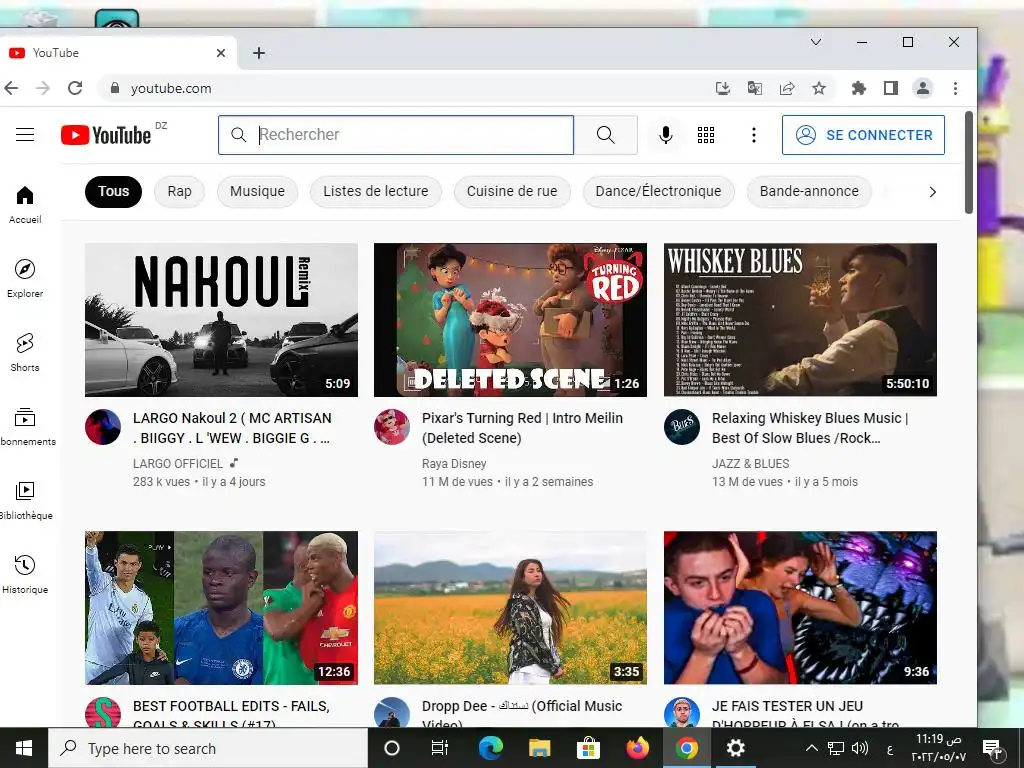Open Firefox from taskbar
This screenshot has height=768, width=1024.
(x=637, y=748)
